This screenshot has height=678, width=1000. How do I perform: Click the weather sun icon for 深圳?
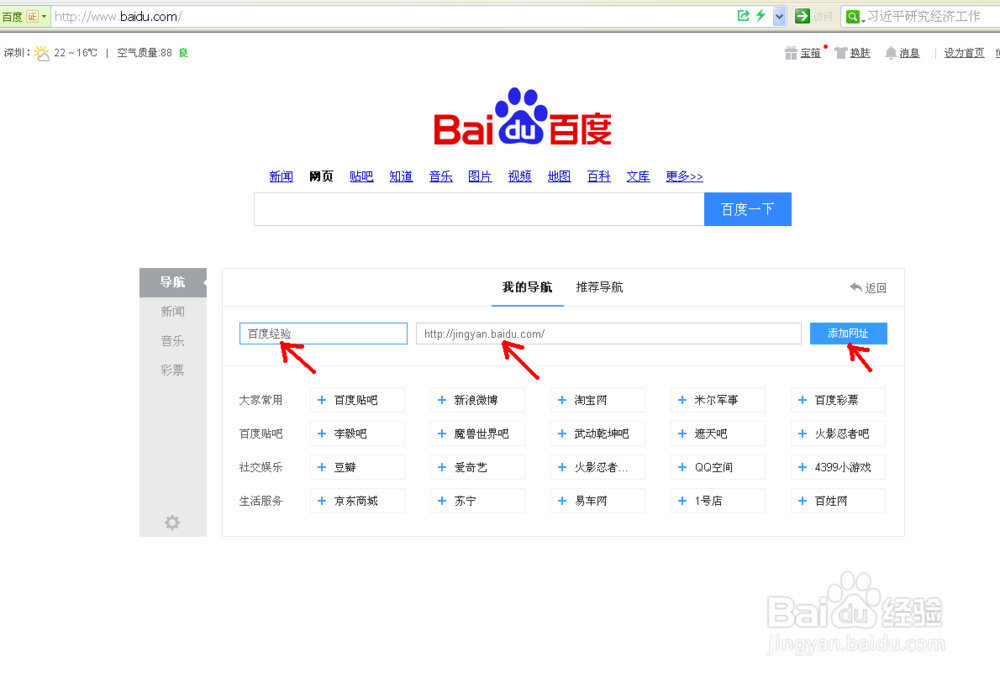(x=42, y=53)
